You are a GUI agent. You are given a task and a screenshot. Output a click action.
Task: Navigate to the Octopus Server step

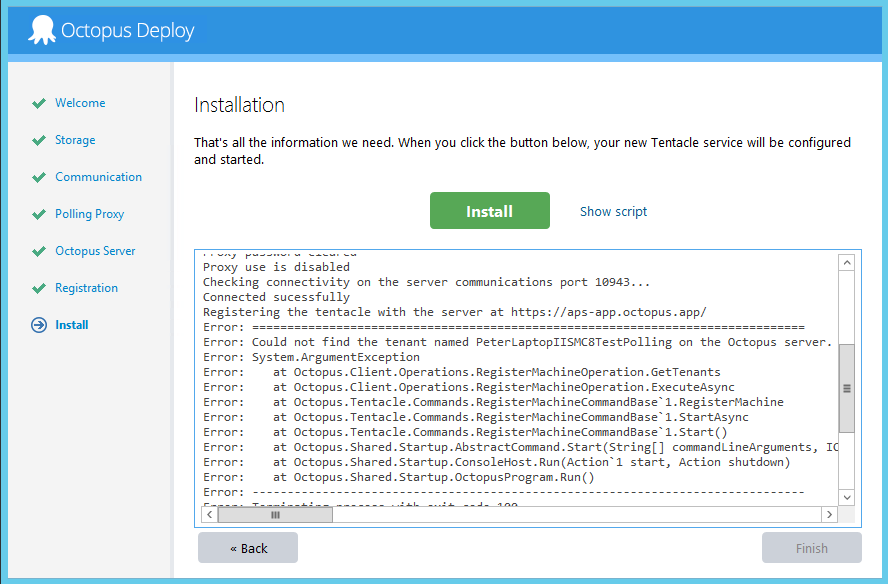pyautogui.click(x=95, y=251)
